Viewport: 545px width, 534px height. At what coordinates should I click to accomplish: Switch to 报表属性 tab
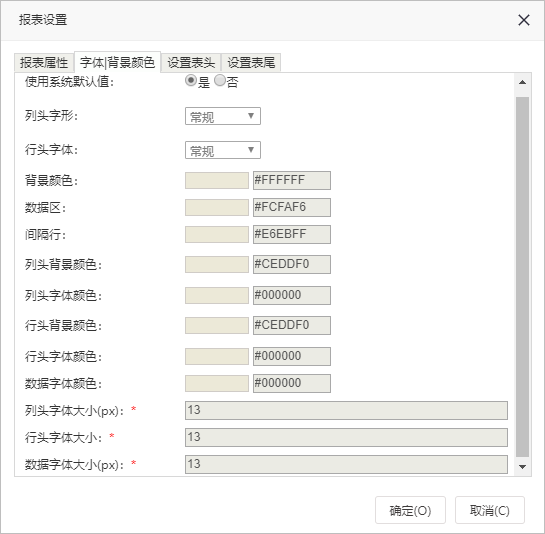pos(44,63)
